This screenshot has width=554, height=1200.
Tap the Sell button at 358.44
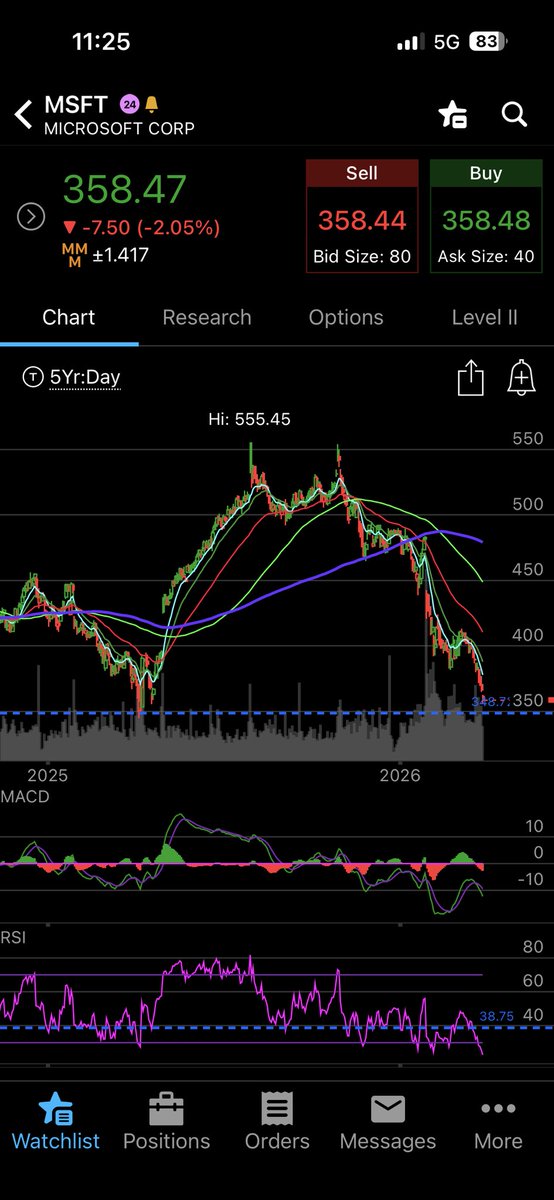coord(361,215)
